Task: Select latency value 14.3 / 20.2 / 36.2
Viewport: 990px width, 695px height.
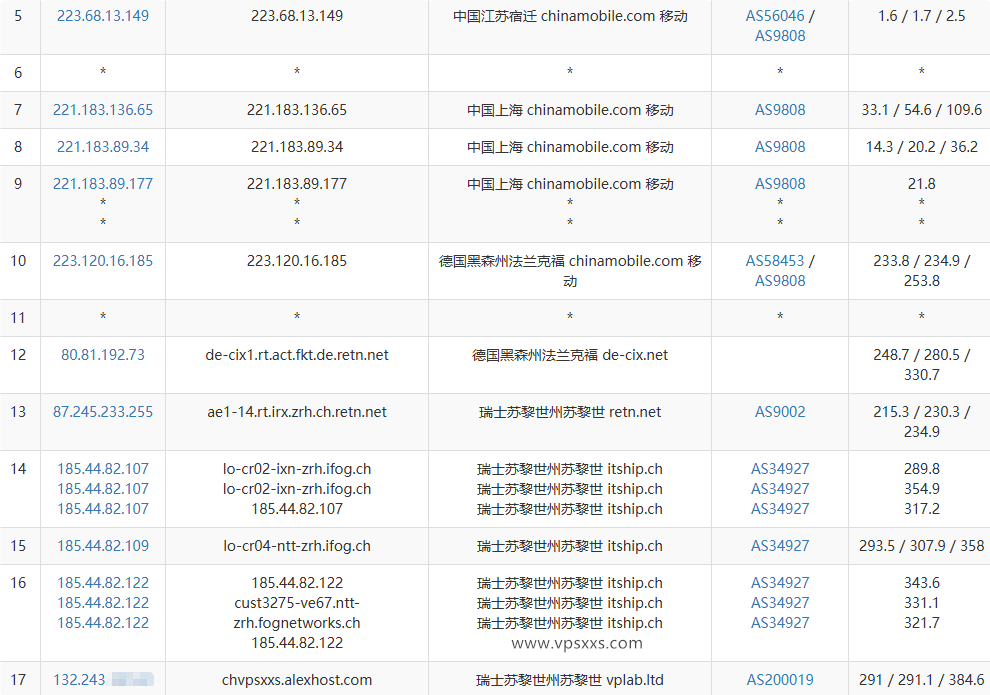Action: (x=922, y=147)
